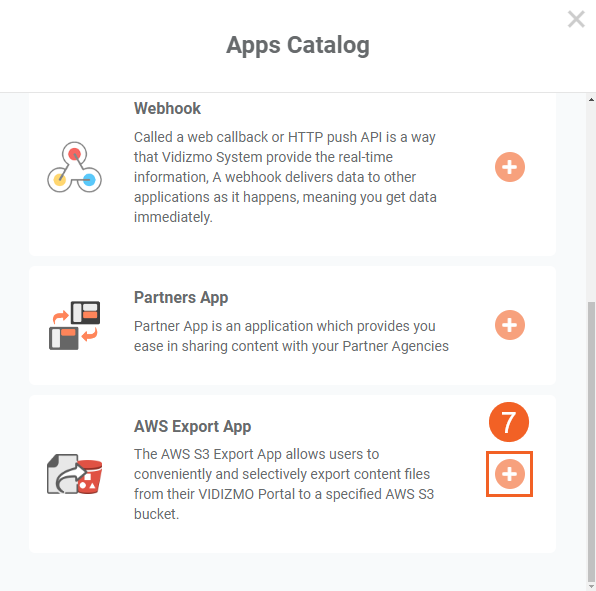
Task: Select the Partners App title
Action: point(181,298)
